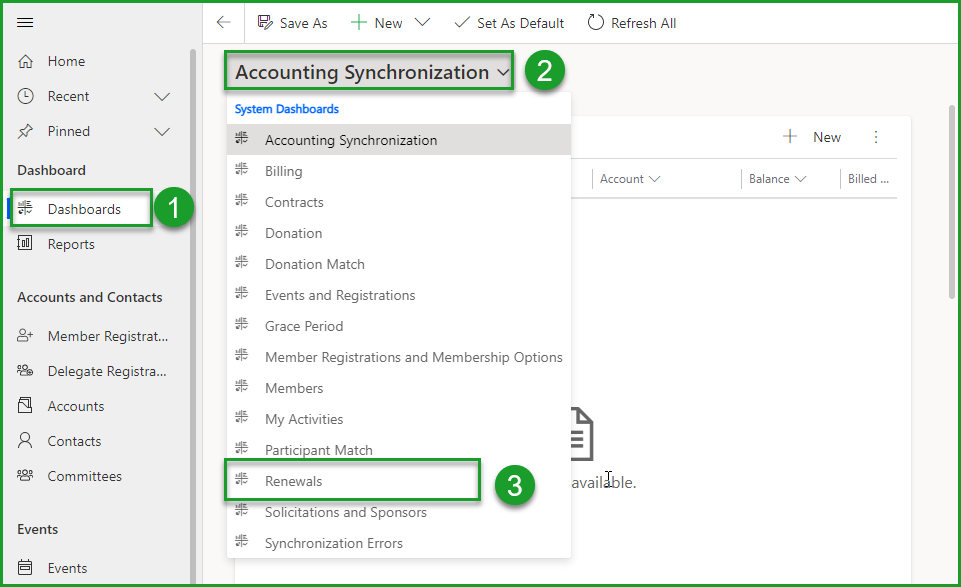This screenshot has height=587, width=961.
Task: Select the Renewals dashboard
Action: point(294,481)
